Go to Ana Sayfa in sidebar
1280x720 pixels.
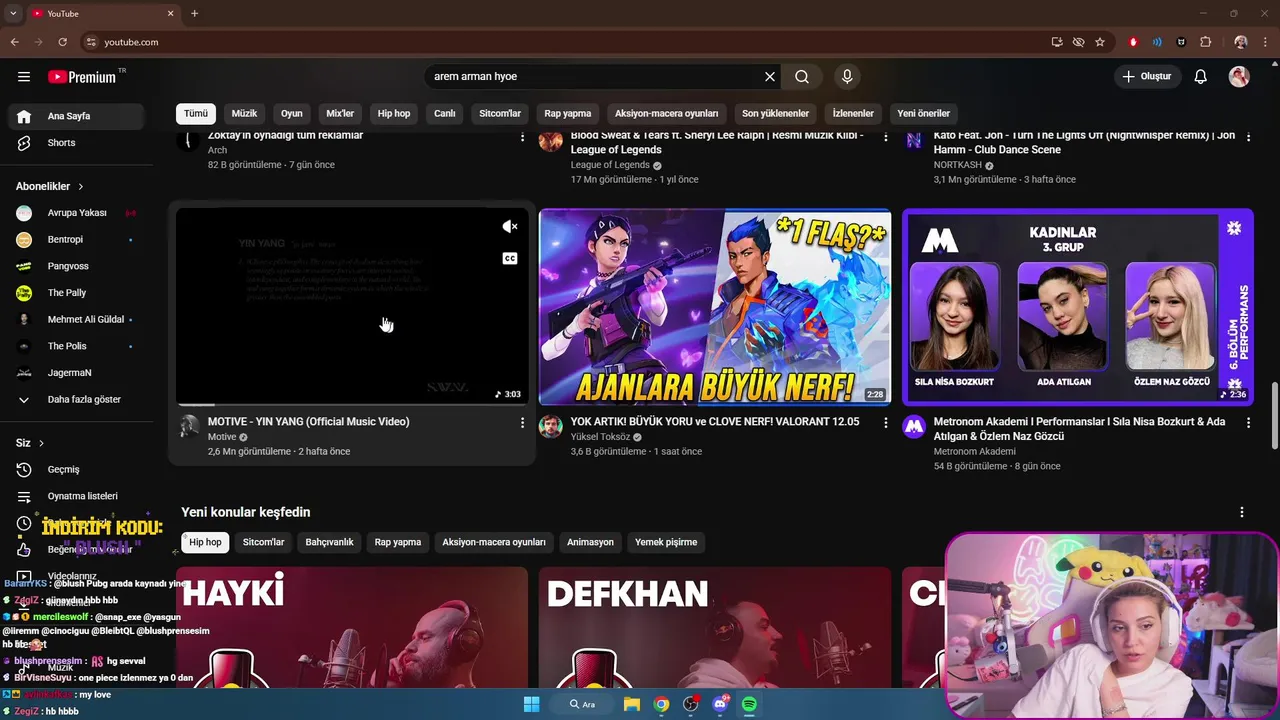pyautogui.click(x=76, y=116)
